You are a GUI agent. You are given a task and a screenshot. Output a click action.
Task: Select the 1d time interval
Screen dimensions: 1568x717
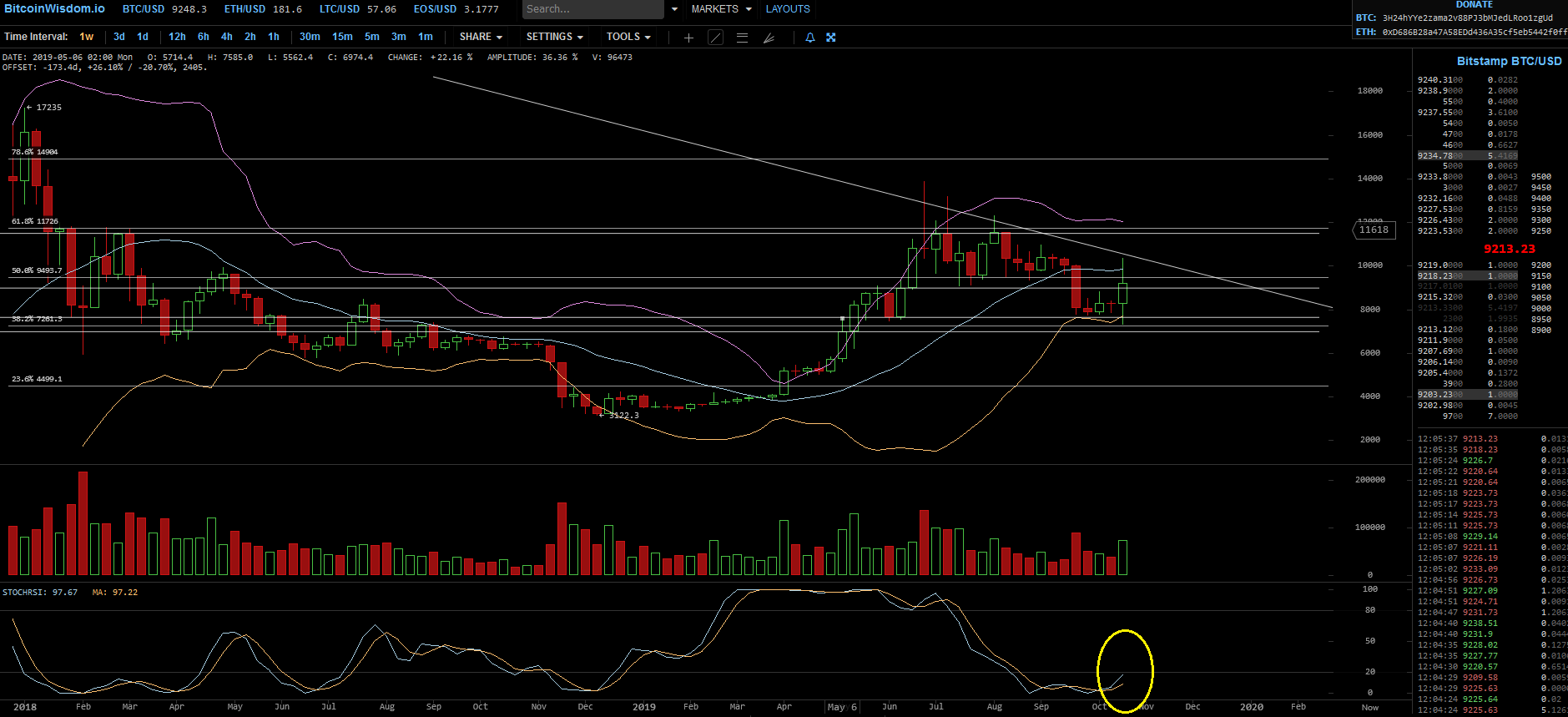[143, 37]
